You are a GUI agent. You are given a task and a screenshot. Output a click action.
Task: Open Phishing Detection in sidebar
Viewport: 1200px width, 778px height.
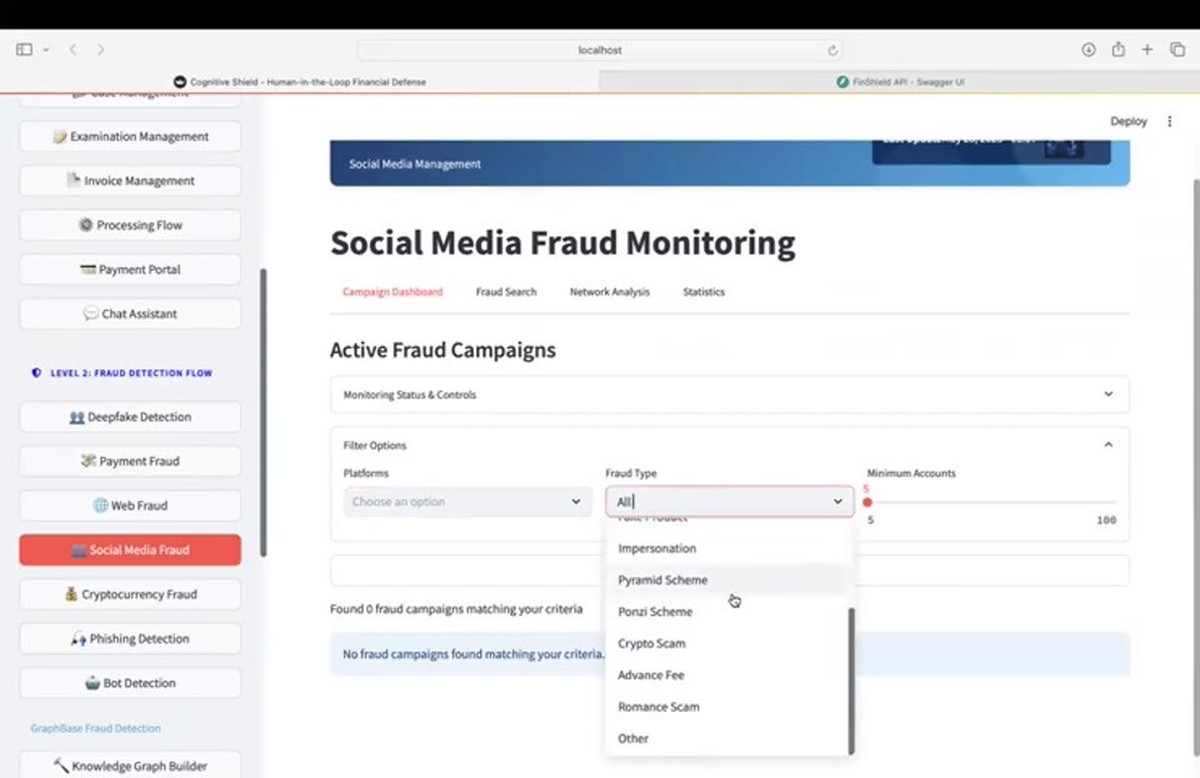[x=130, y=639]
